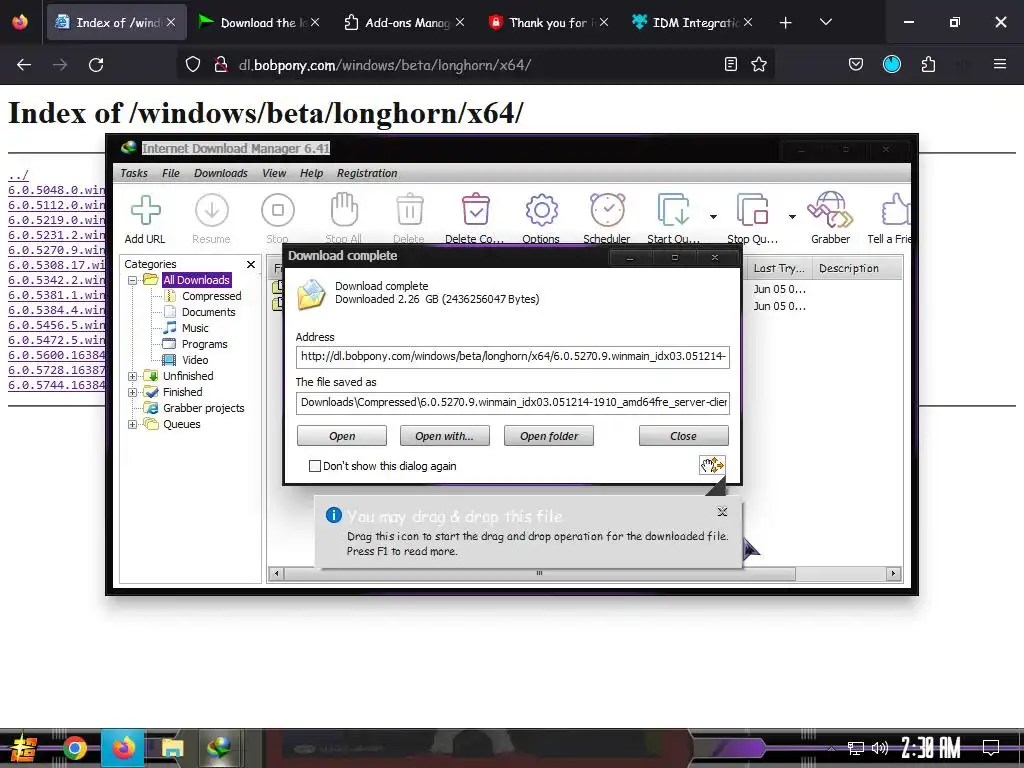Click the Open folder button
The height and width of the screenshot is (768, 1024).
549,436
